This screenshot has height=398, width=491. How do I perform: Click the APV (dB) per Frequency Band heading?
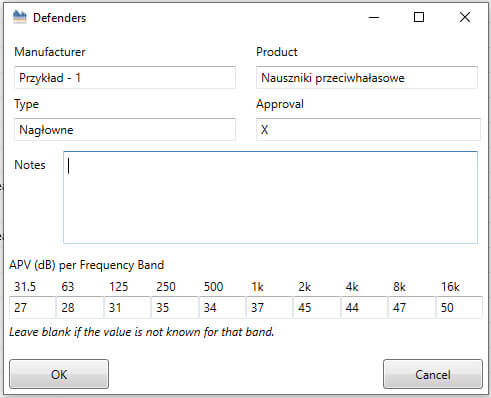(x=87, y=265)
